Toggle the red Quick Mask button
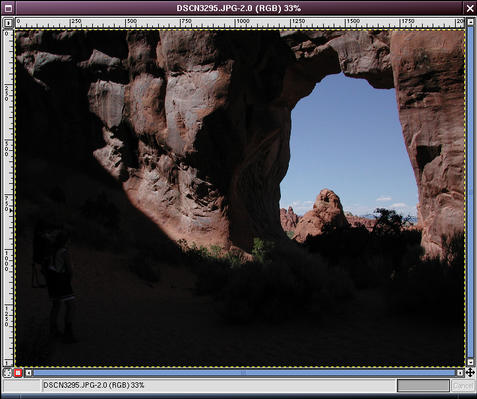The height and width of the screenshot is (399, 477). click(18, 373)
